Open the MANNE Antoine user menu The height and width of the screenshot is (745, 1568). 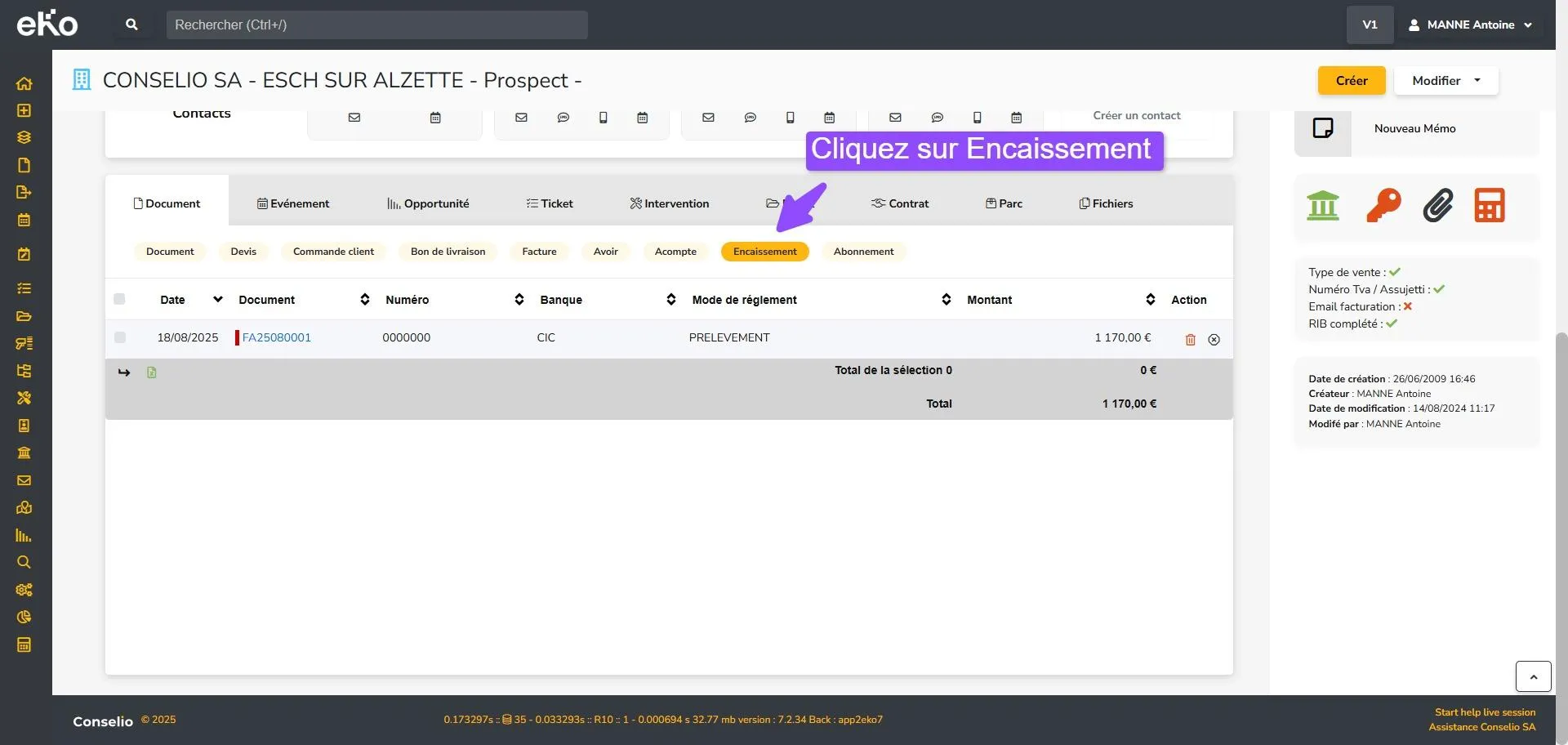pos(1469,25)
